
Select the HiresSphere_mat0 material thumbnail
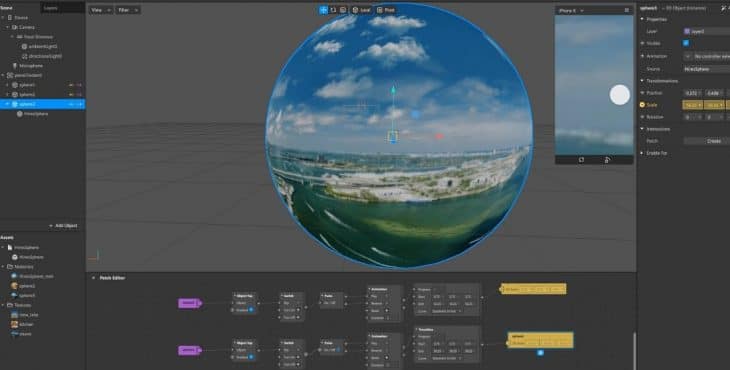[x=14, y=276]
